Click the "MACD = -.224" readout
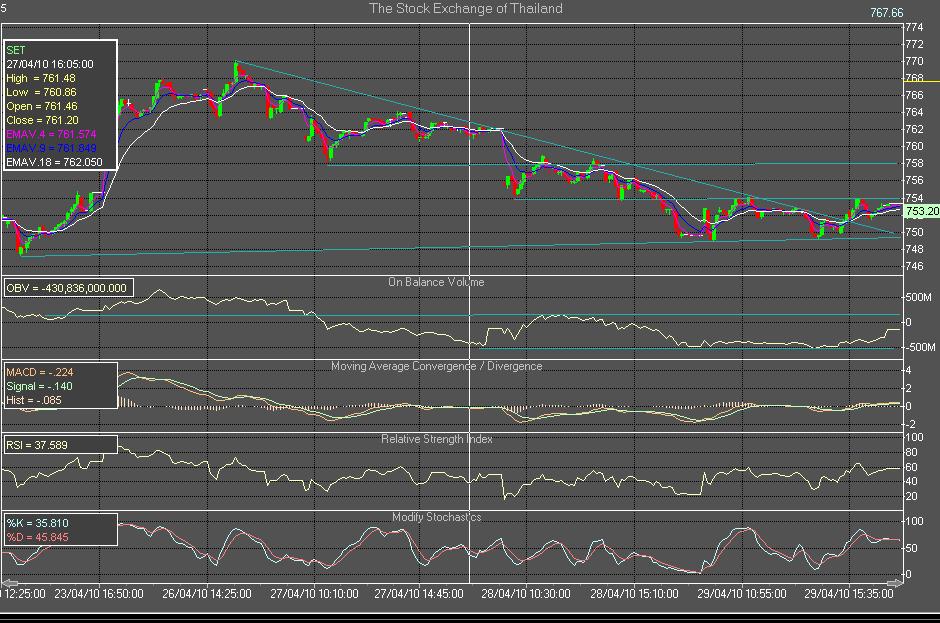The width and height of the screenshot is (940, 623). pos(40,372)
